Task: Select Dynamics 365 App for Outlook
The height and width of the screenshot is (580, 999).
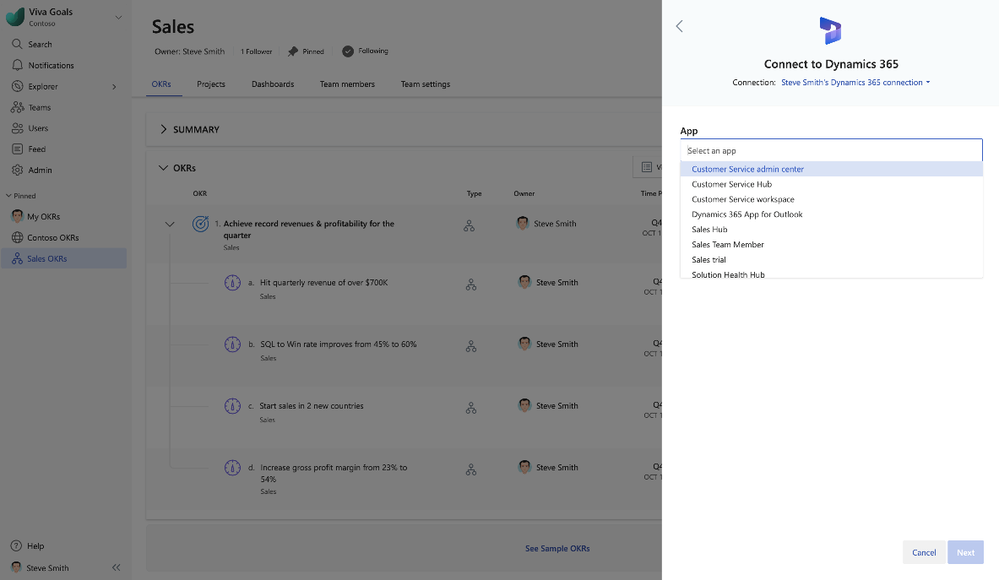Action: click(x=831, y=215)
